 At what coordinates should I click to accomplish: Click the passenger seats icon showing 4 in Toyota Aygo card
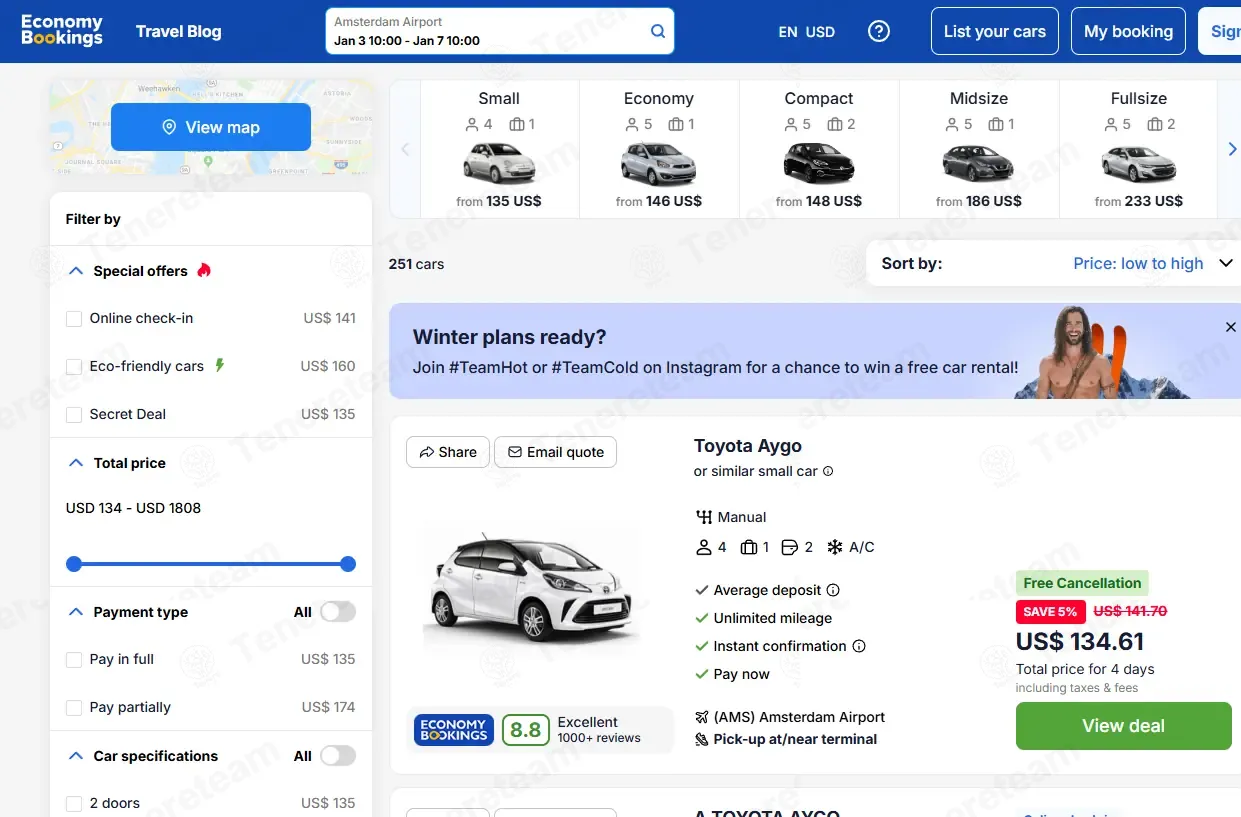coord(704,547)
